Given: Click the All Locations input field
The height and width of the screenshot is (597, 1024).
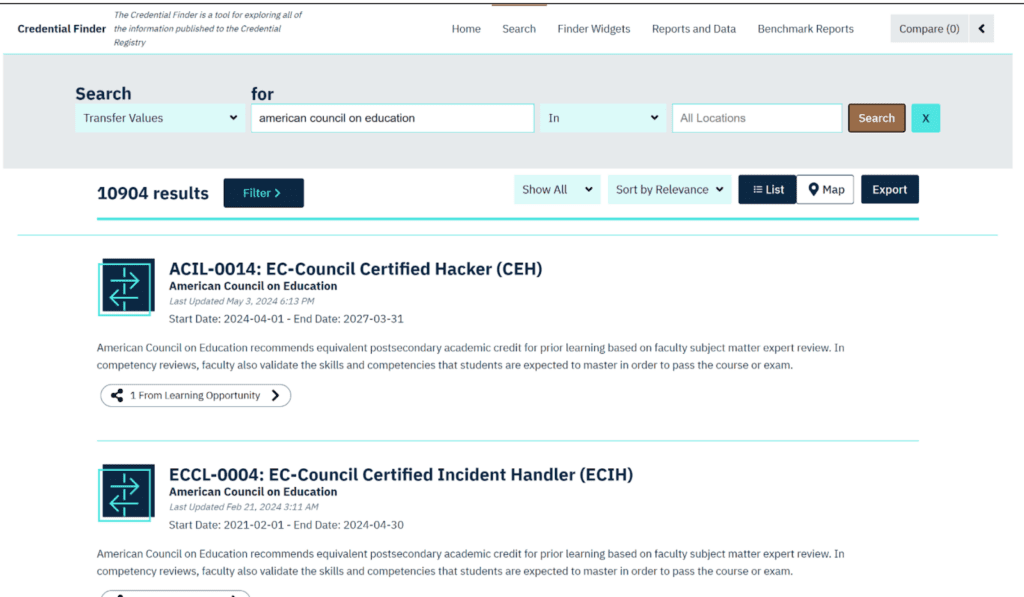Looking at the screenshot, I should pos(757,117).
